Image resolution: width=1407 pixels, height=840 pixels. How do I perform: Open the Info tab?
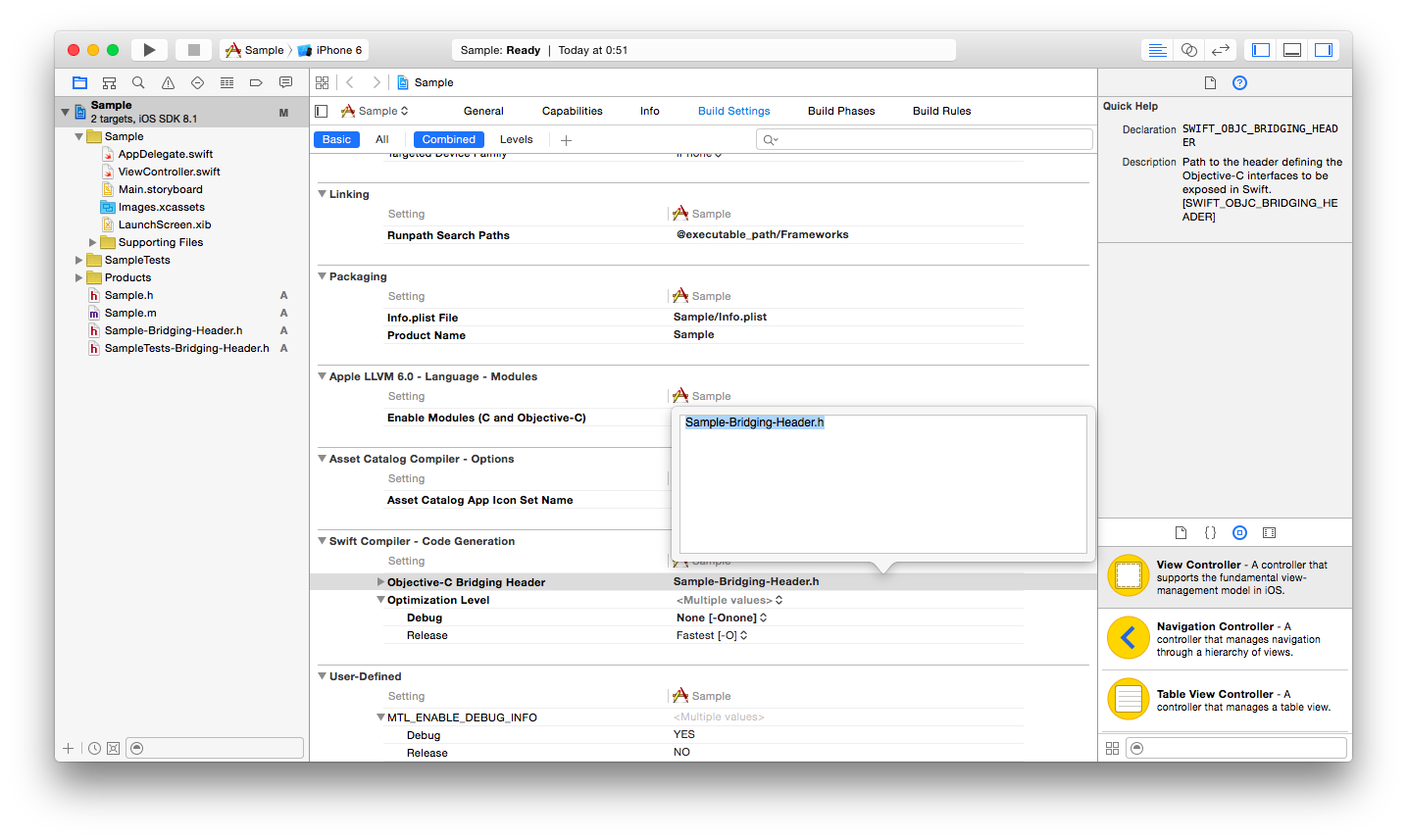[650, 111]
